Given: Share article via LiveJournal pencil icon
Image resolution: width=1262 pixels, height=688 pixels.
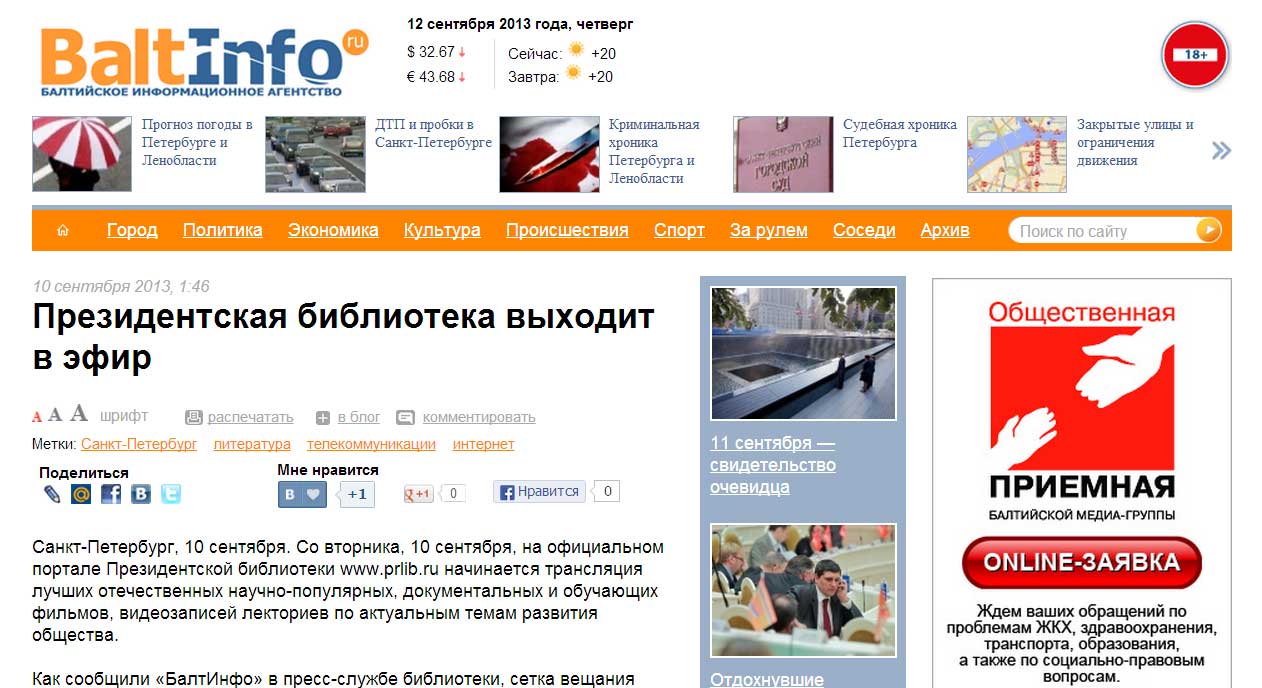Looking at the screenshot, I should click(52, 494).
